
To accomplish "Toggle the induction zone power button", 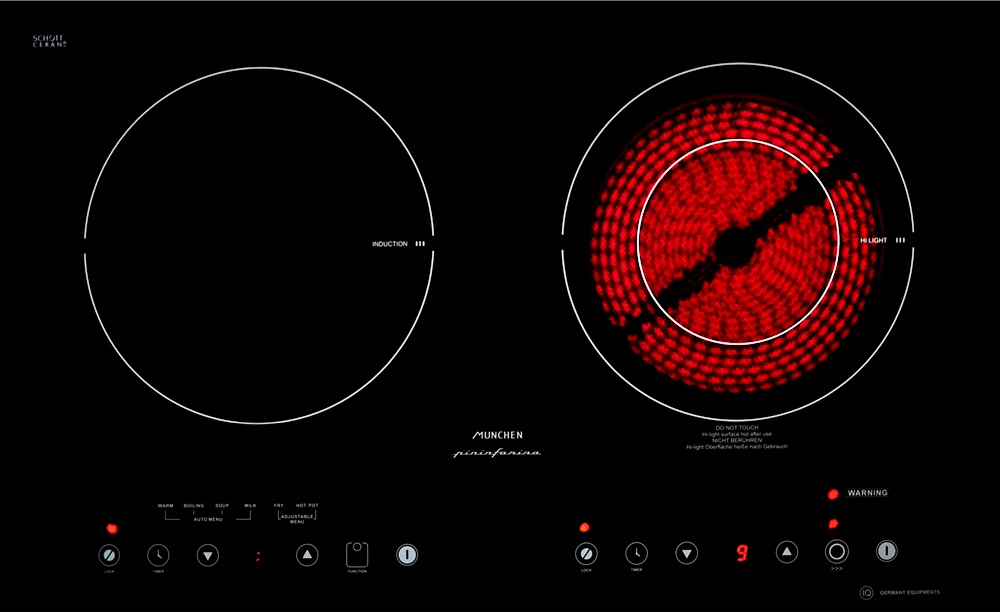I will (x=407, y=555).
